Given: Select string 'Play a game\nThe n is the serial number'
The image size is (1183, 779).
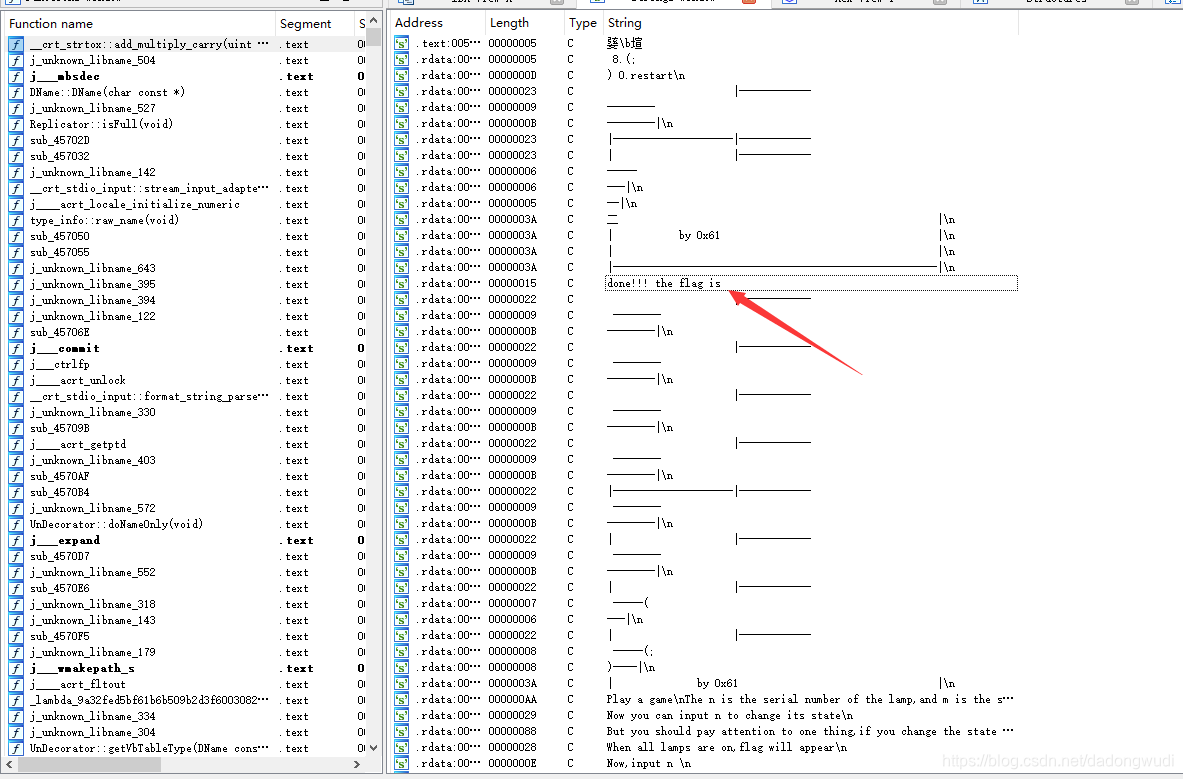Looking at the screenshot, I should [x=810, y=700].
